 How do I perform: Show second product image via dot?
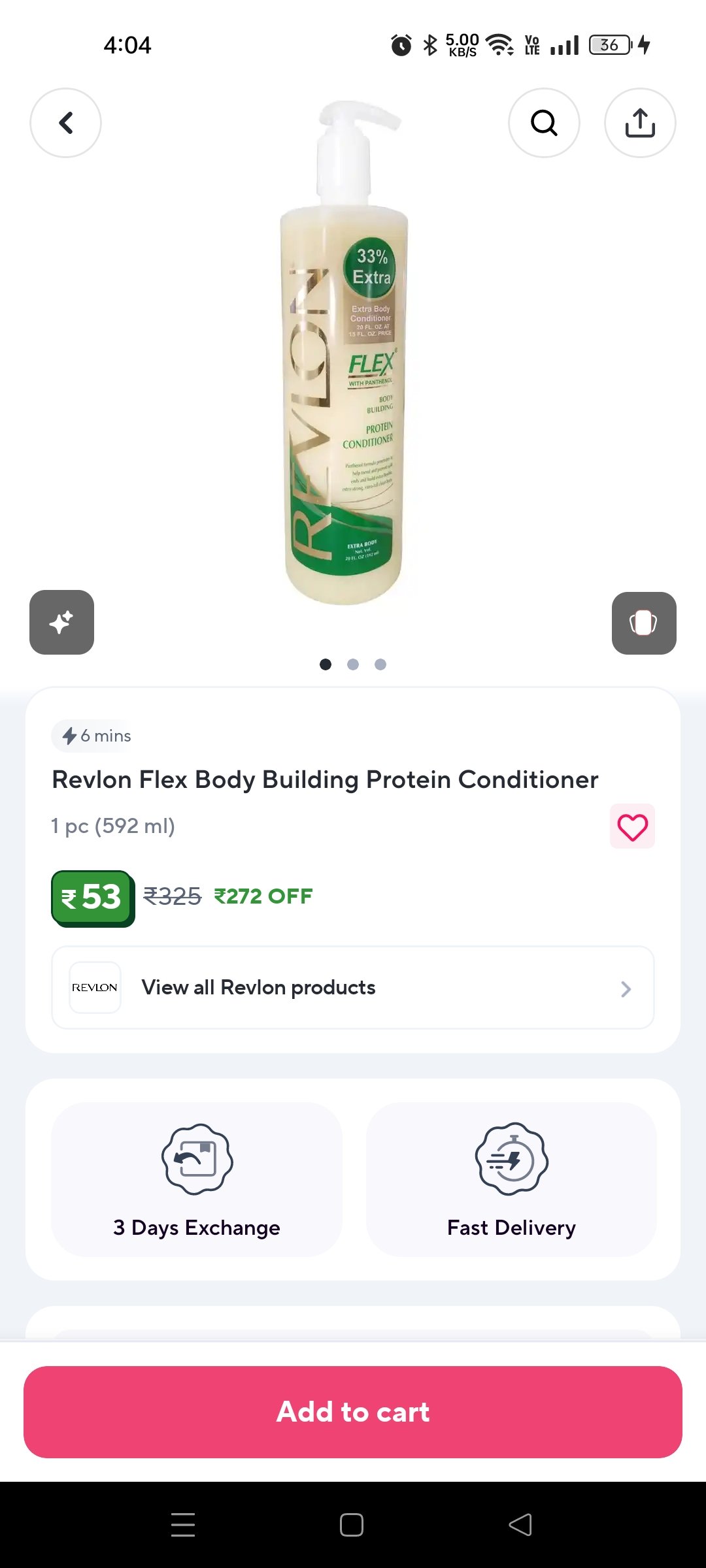coord(353,664)
